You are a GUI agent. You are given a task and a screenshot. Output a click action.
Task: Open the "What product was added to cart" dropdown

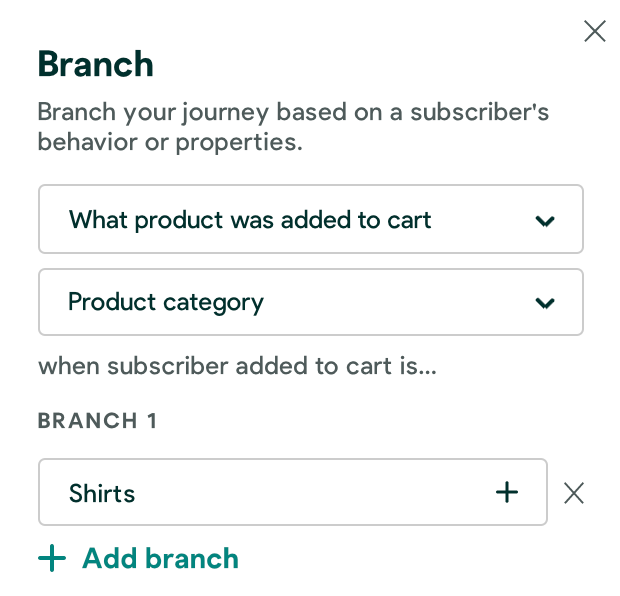(310, 220)
